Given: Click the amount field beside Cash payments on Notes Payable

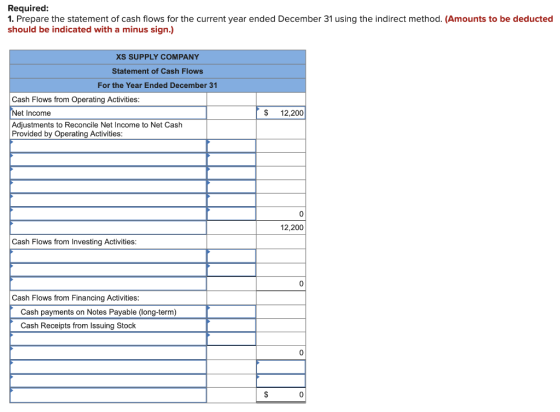Looking at the screenshot, I should tap(231, 312).
